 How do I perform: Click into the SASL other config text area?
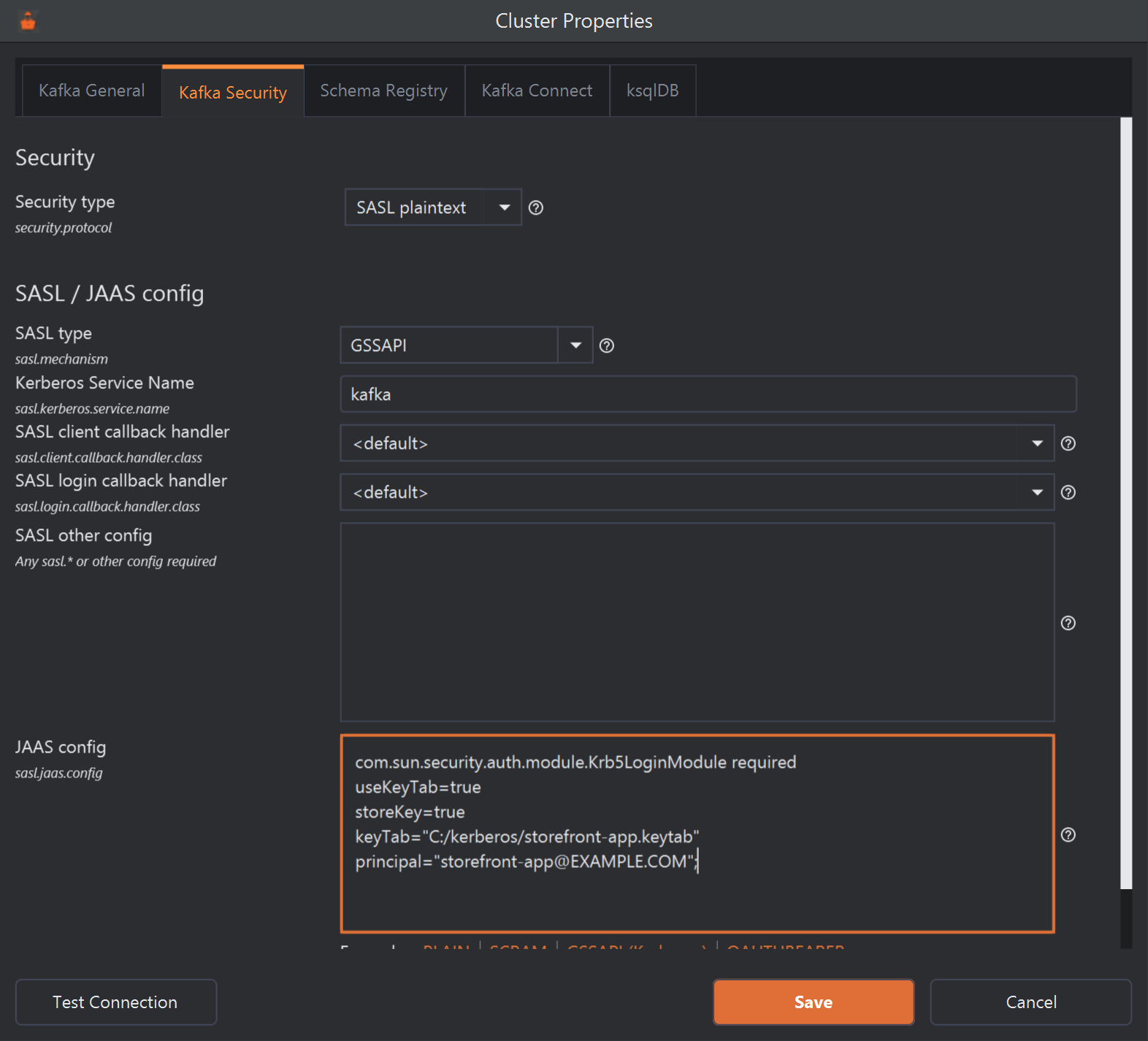click(697, 622)
